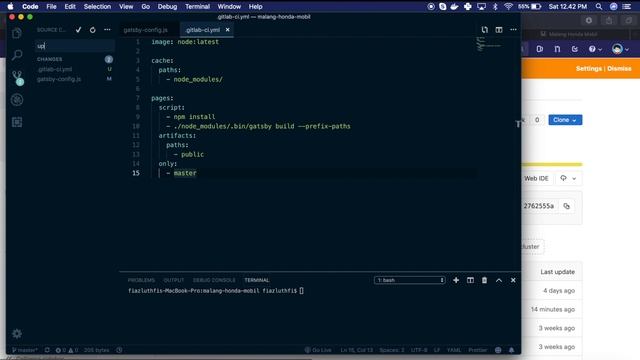The width and height of the screenshot is (640, 360).
Task: Close the terminal panel
Action: (513, 280)
